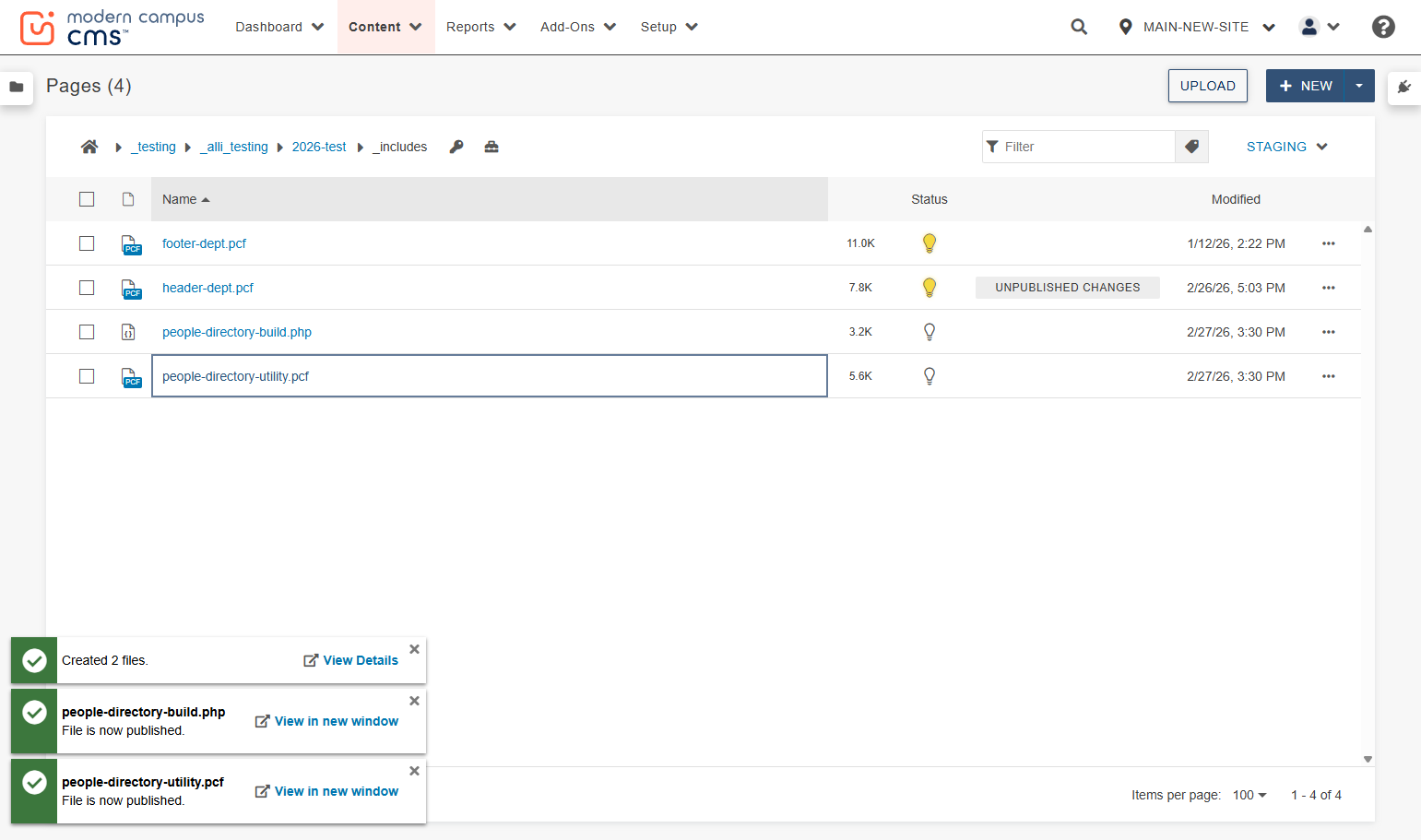Open the help question mark icon
The height and width of the screenshot is (840, 1421).
pos(1383,27)
